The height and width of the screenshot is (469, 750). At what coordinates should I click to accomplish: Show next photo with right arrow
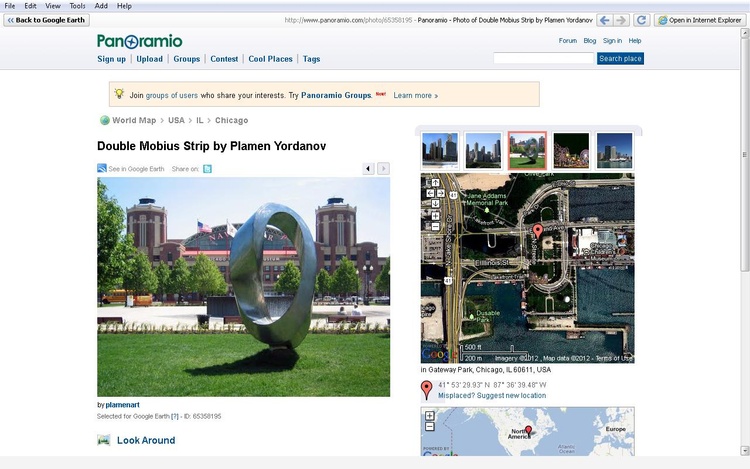(383, 169)
